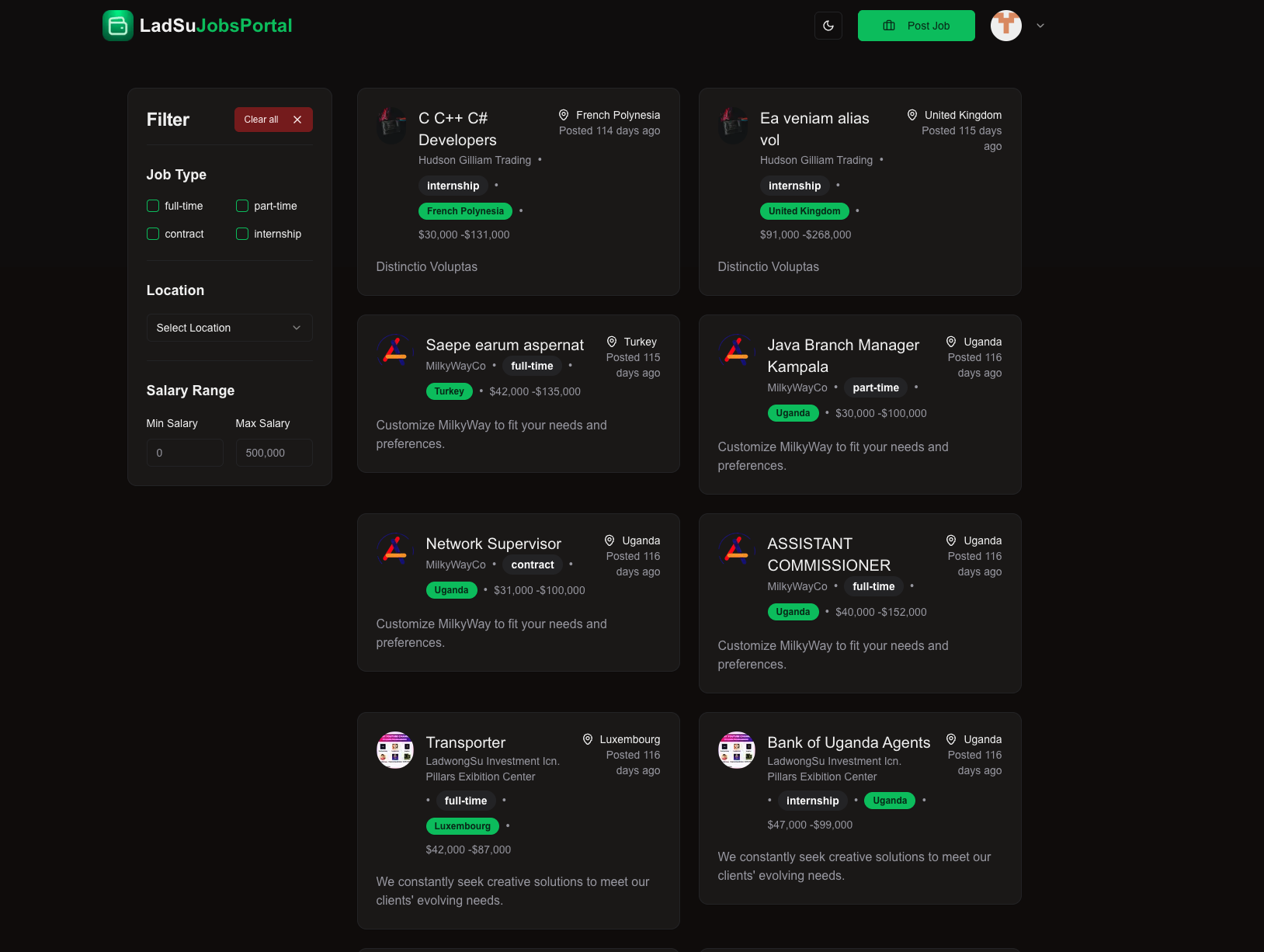Check the part-time filter checkbox
This screenshot has height=952, width=1264.
[x=242, y=206]
